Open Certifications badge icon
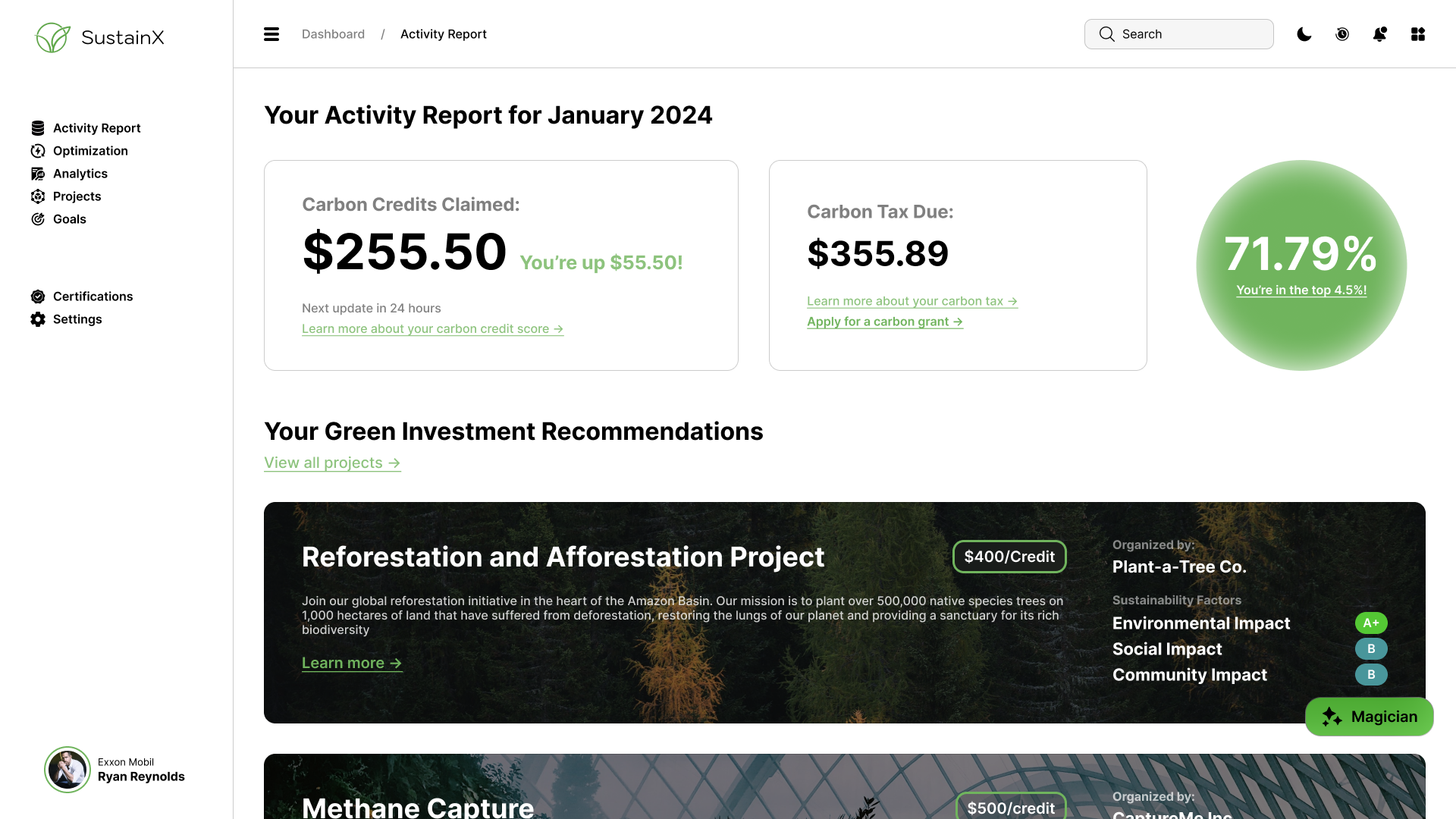Viewport: 1456px width, 819px height. (38, 297)
